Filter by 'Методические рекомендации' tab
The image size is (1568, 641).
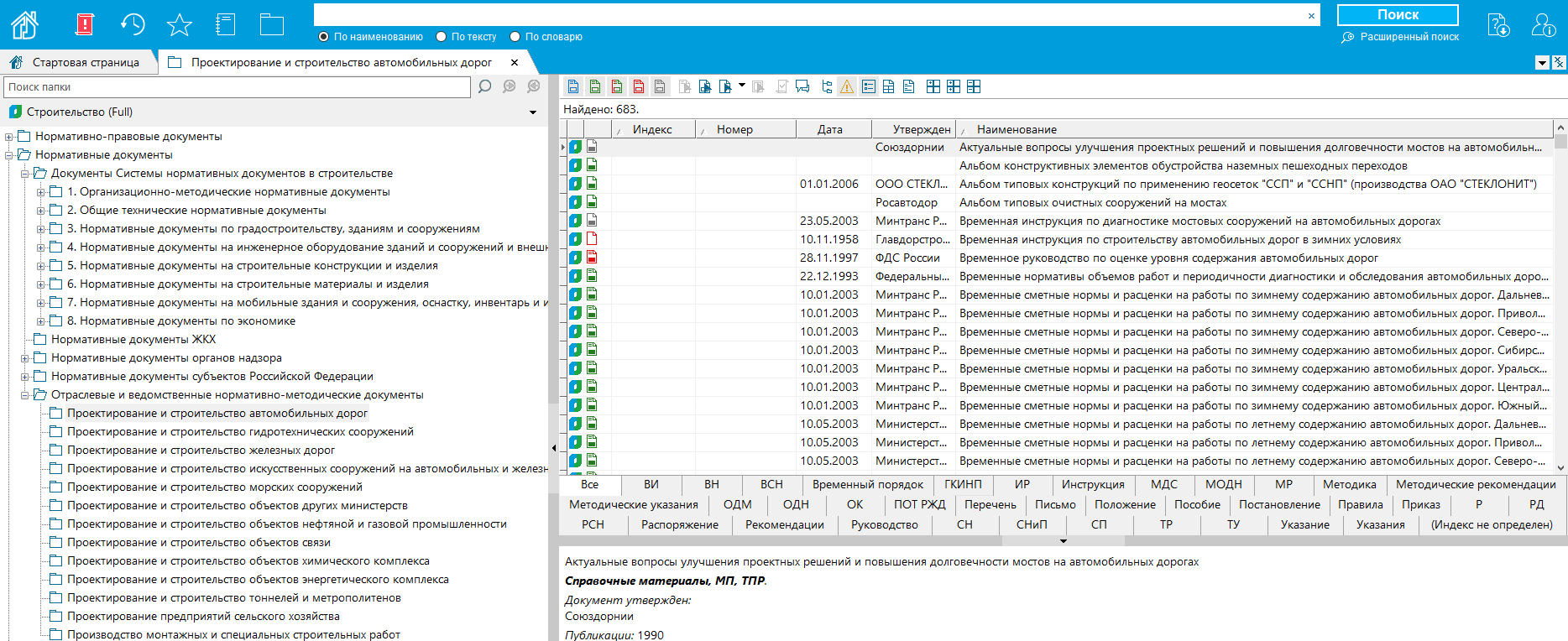point(1476,484)
